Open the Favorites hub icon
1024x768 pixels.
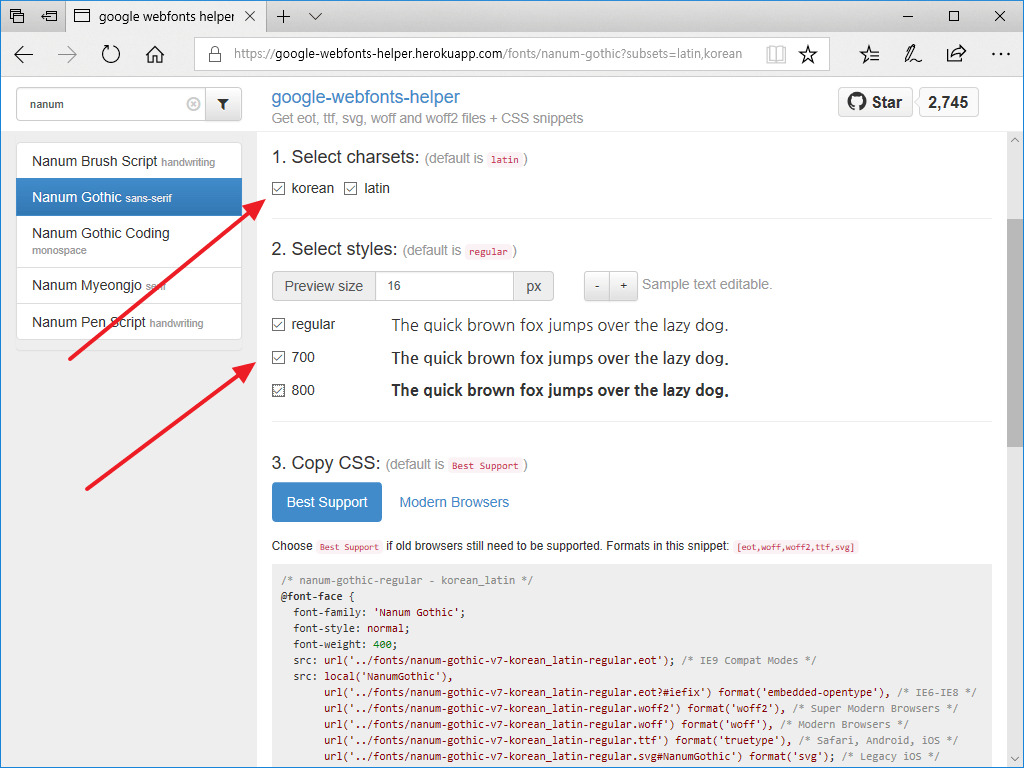coord(869,54)
